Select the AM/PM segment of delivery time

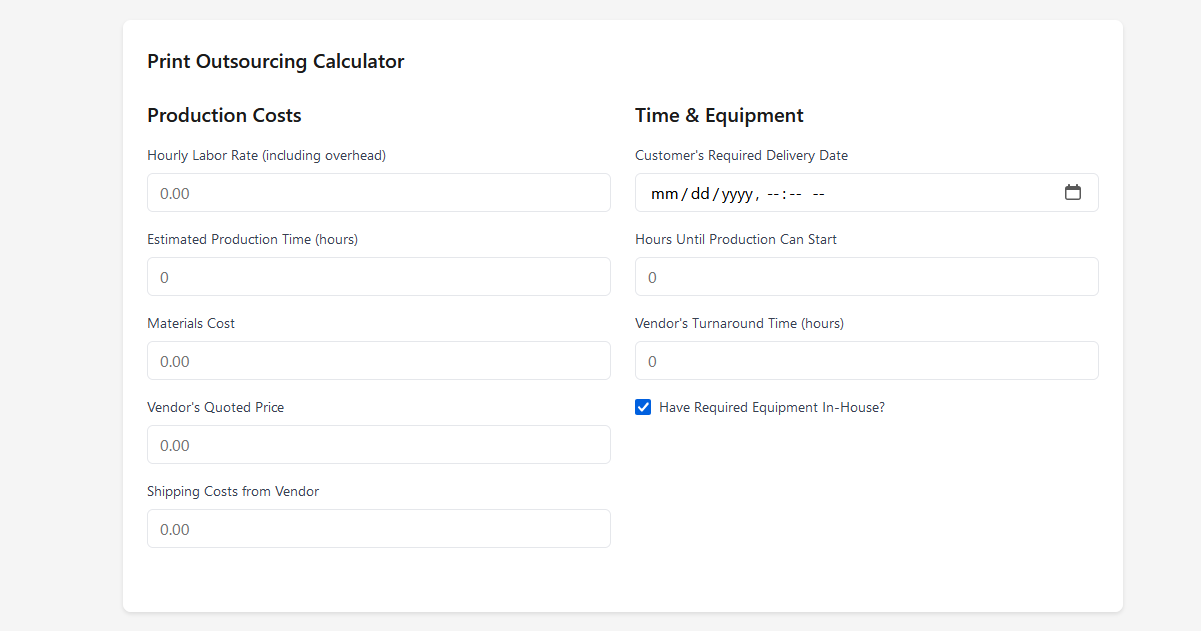(x=819, y=194)
